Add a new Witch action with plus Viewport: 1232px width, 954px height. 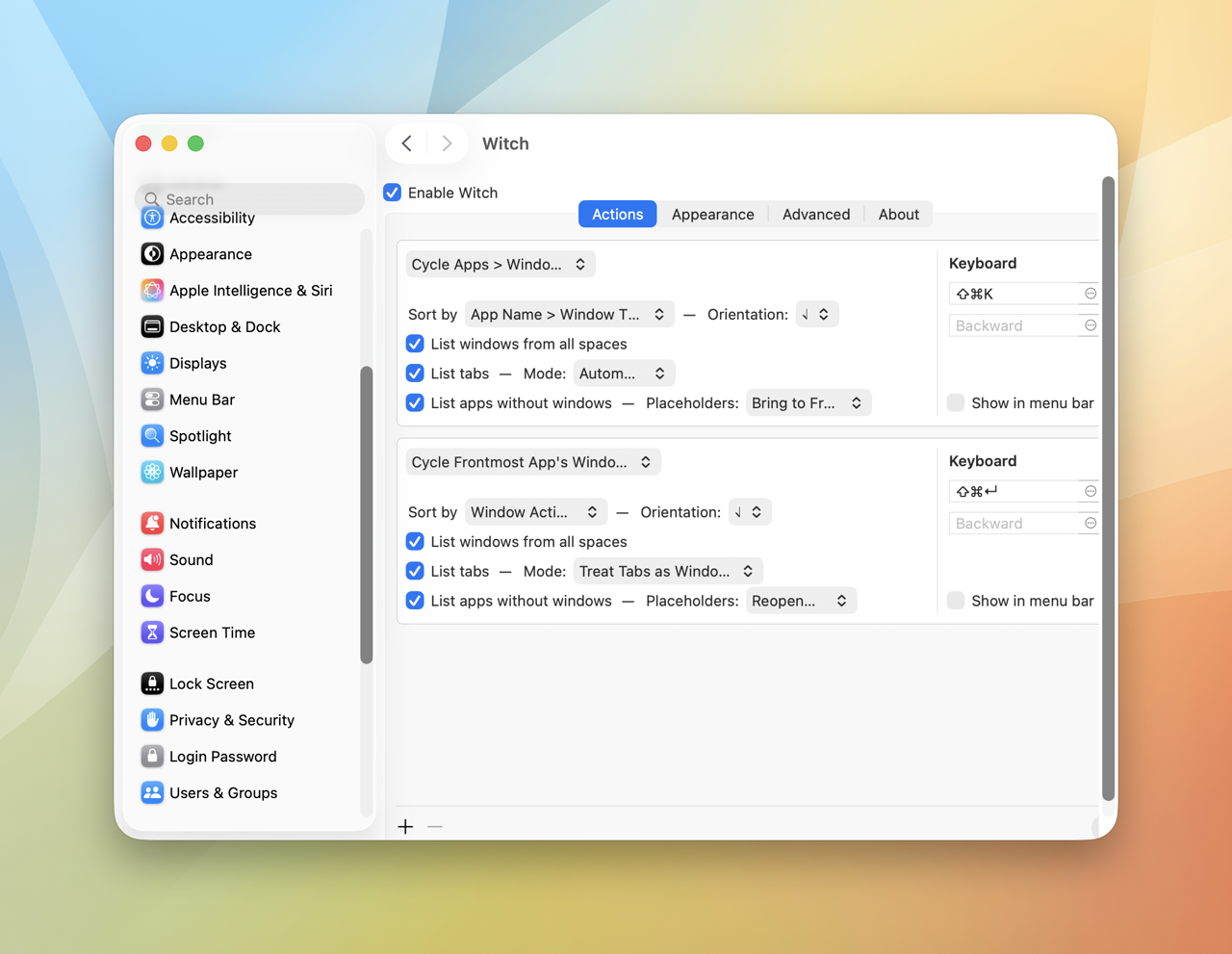(x=406, y=827)
